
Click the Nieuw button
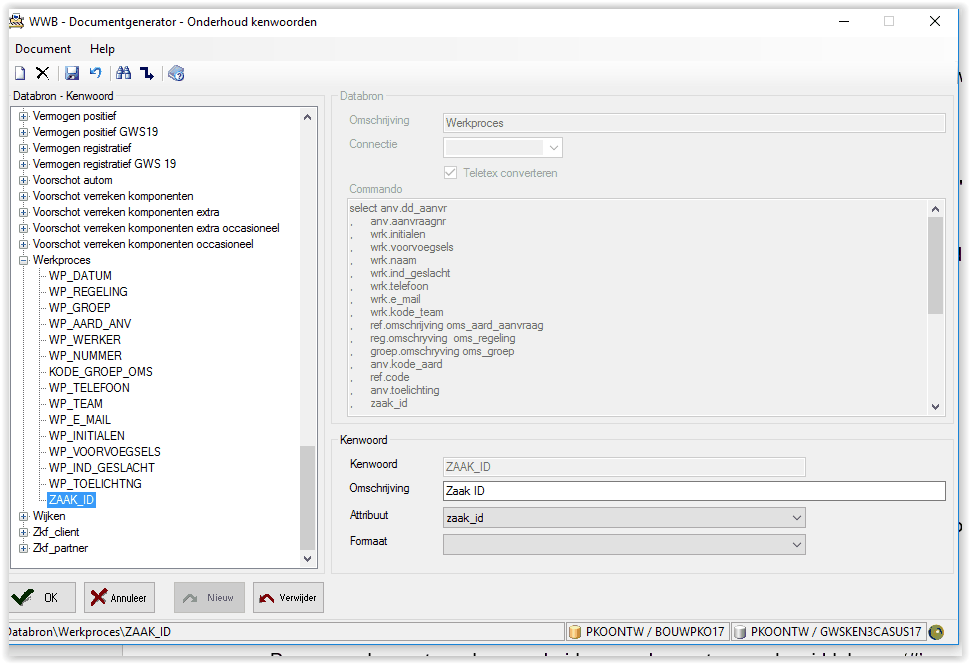click(x=209, y=597)
